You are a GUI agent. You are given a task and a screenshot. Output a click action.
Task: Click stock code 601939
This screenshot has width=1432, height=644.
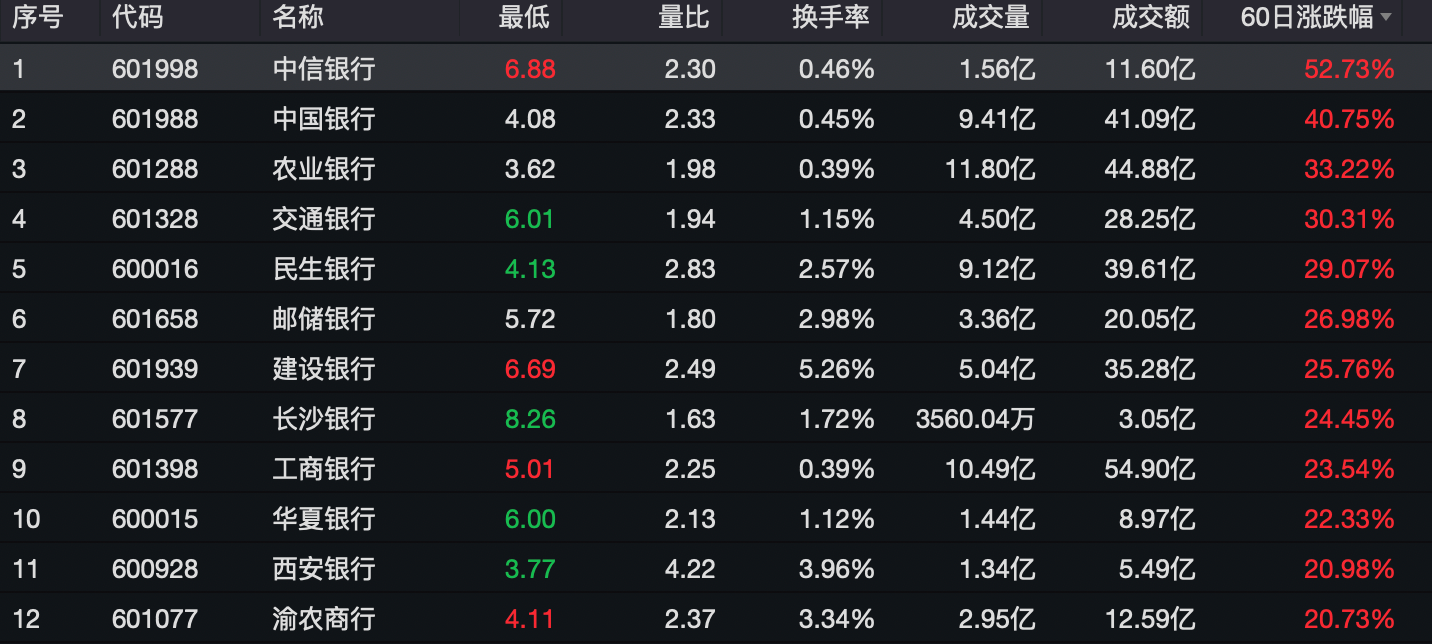click(x=155, y=369)
